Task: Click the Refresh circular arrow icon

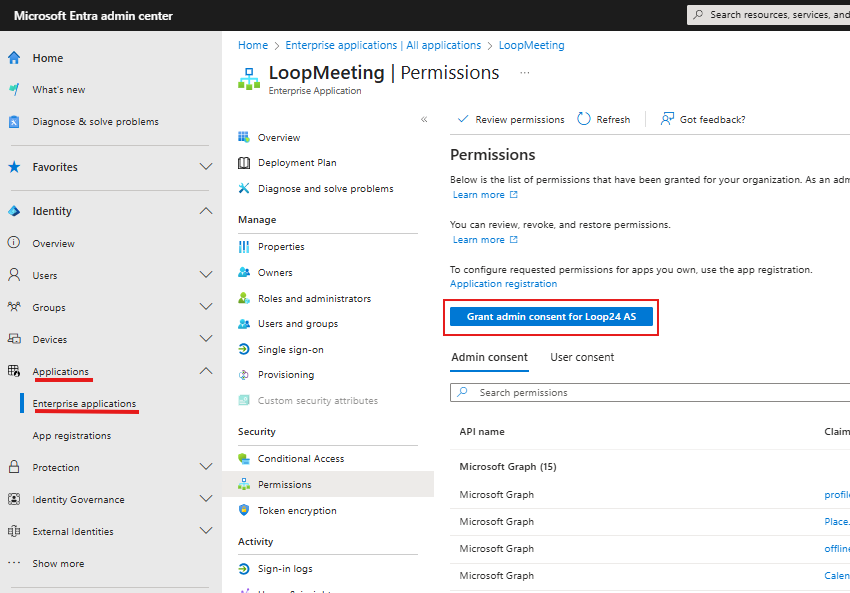Action: [584, 119]
